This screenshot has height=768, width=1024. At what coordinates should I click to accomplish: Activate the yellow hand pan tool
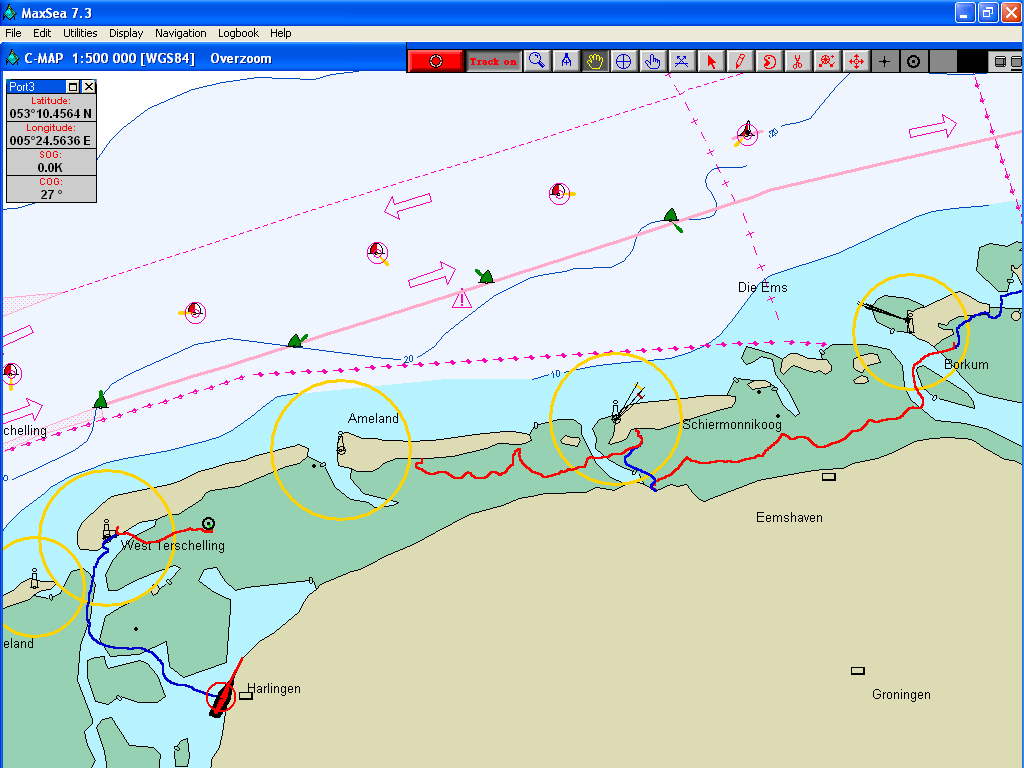595,61
